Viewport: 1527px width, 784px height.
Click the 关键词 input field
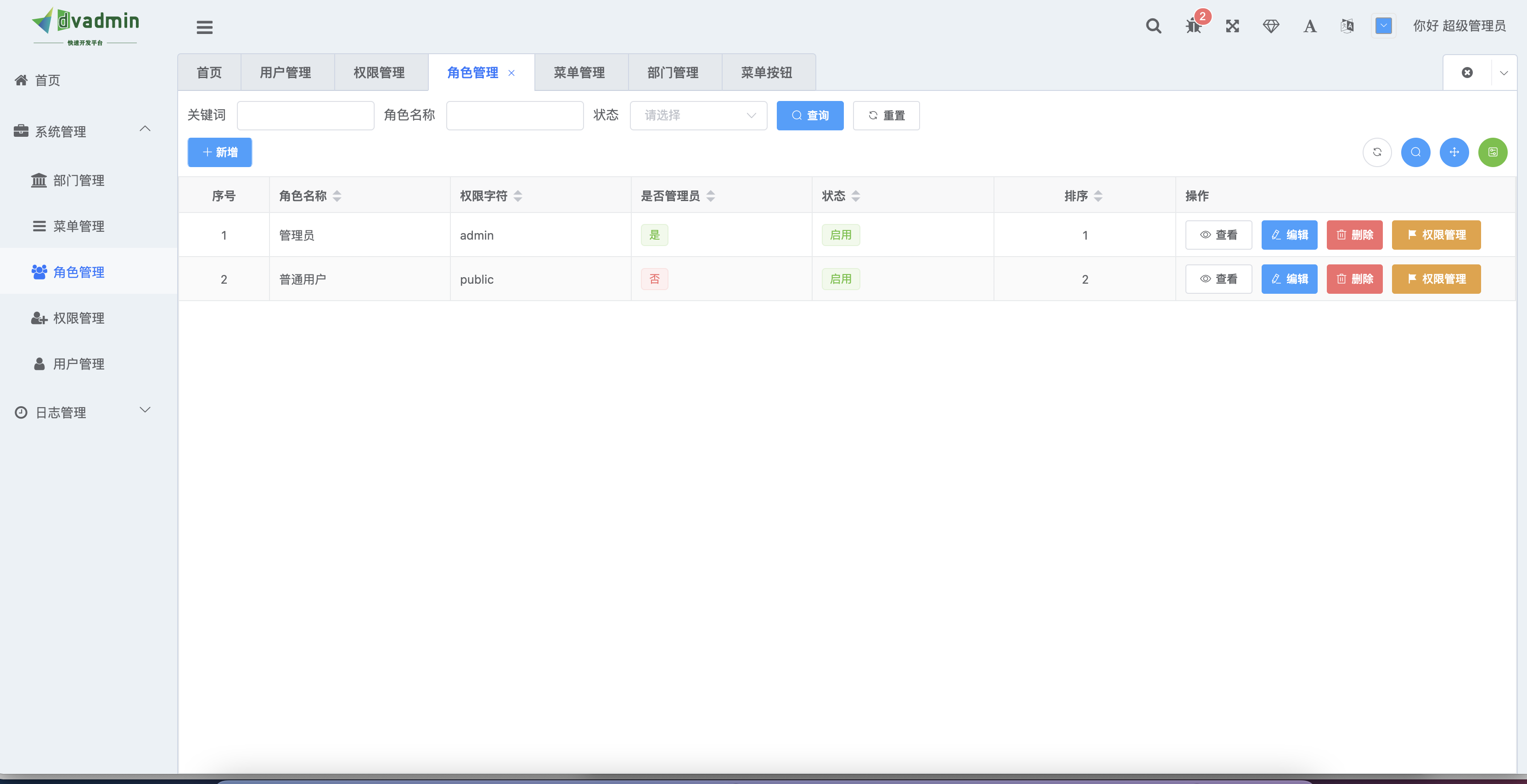[x=305, y=116]
